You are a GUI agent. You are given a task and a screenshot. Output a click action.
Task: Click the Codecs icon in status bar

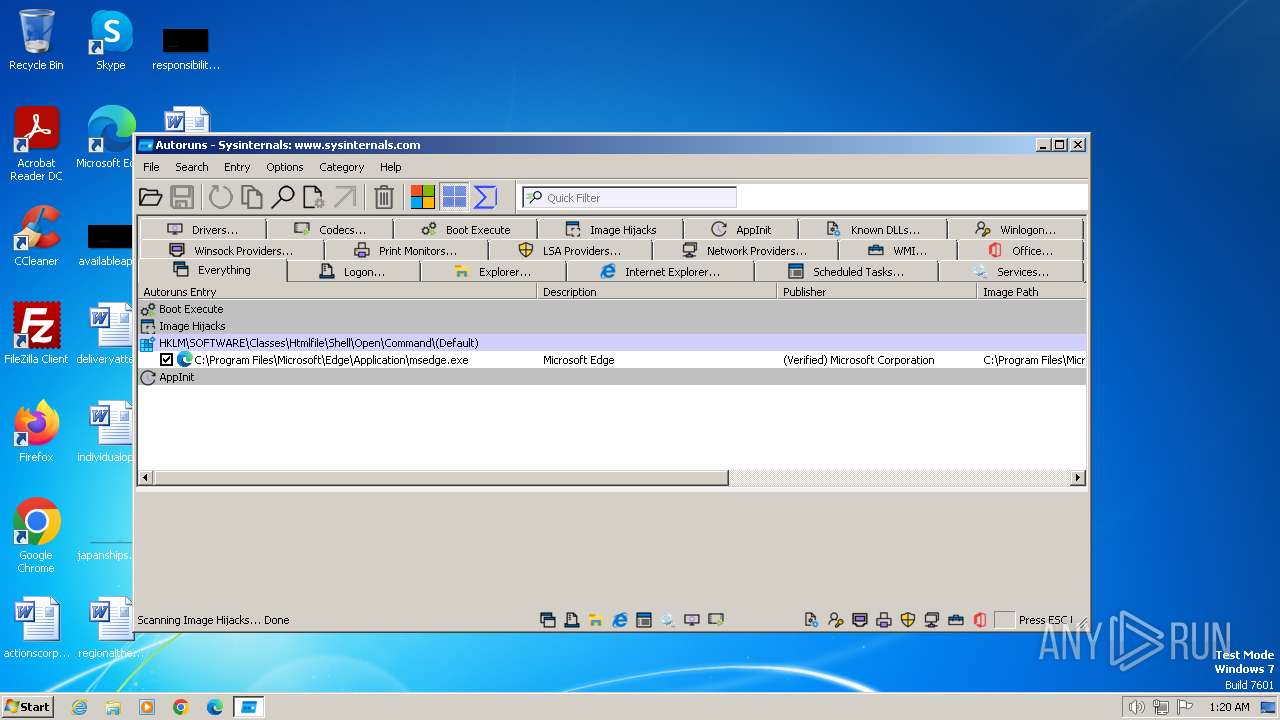[716, 620]
